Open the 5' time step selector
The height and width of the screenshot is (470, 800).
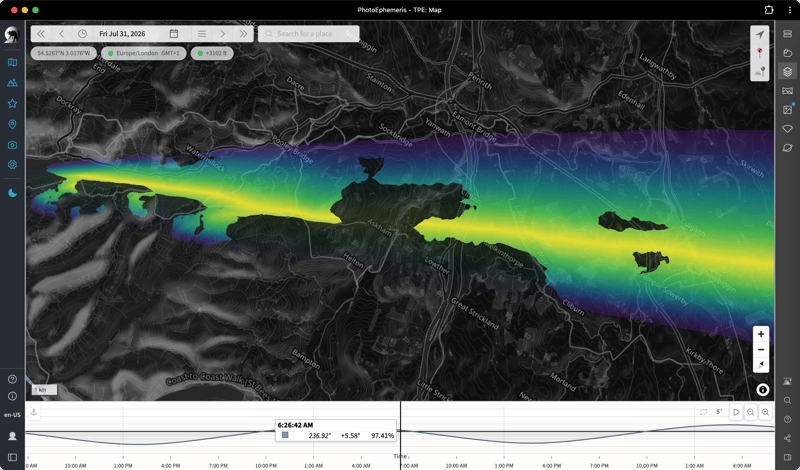coord(719,412)
